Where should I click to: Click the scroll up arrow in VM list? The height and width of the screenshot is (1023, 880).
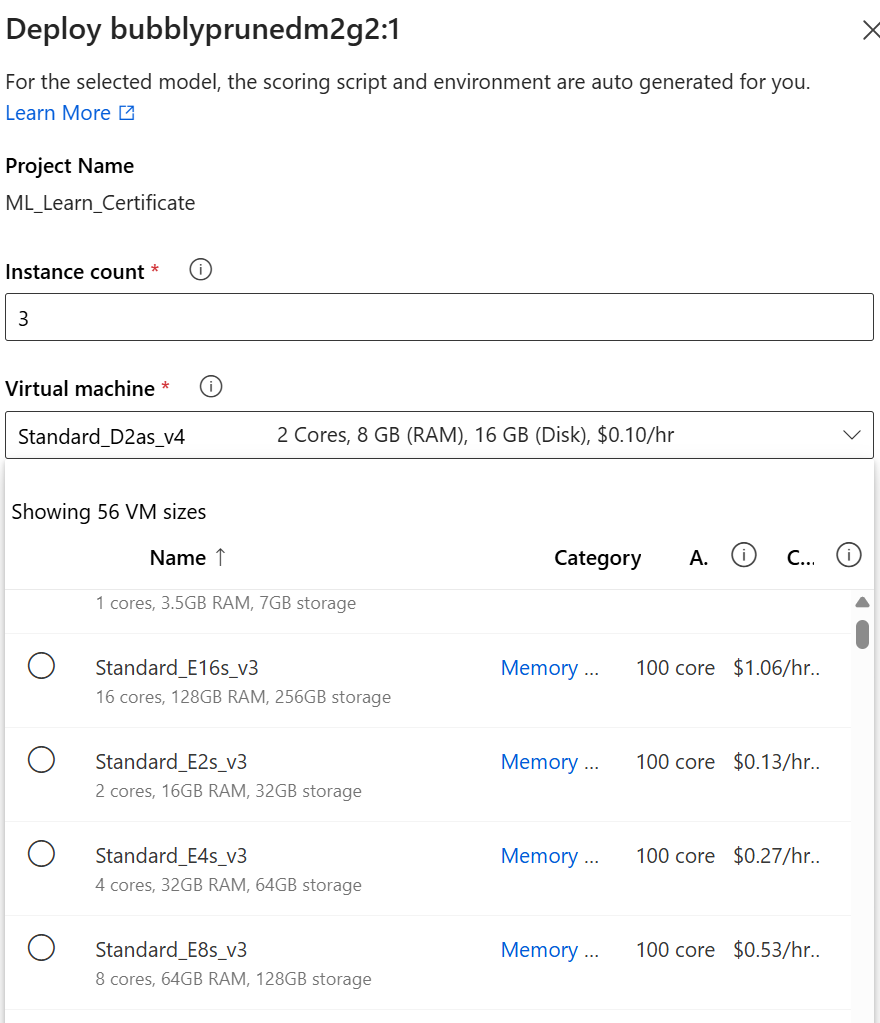coord(862,602)
